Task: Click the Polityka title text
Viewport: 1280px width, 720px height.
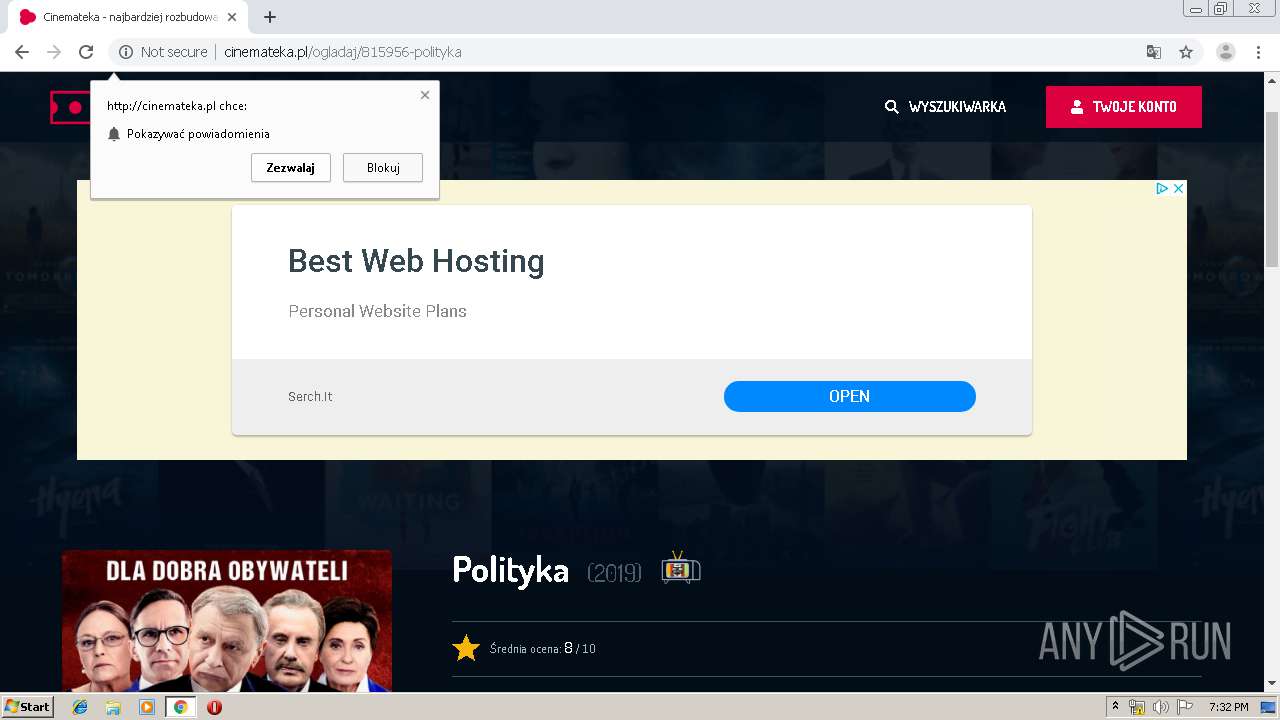Action: coord(510,570)
